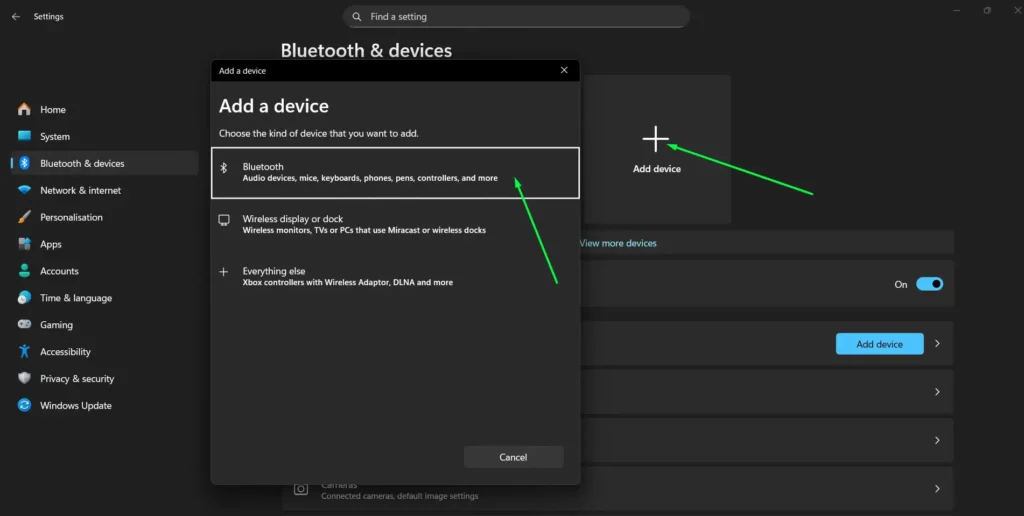
Task: Open Accessibility settings page
Action: coord(104,351)
